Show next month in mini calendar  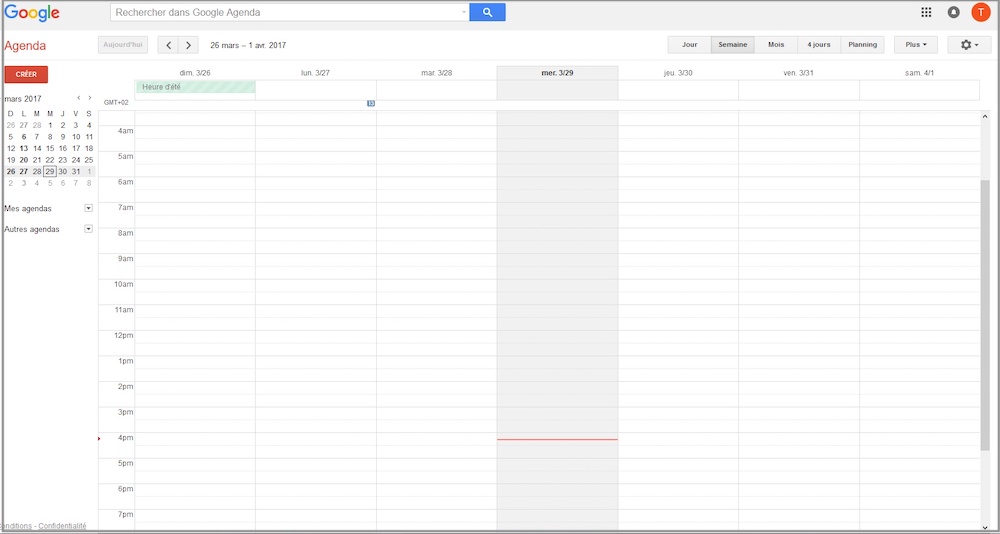[89, 98]
